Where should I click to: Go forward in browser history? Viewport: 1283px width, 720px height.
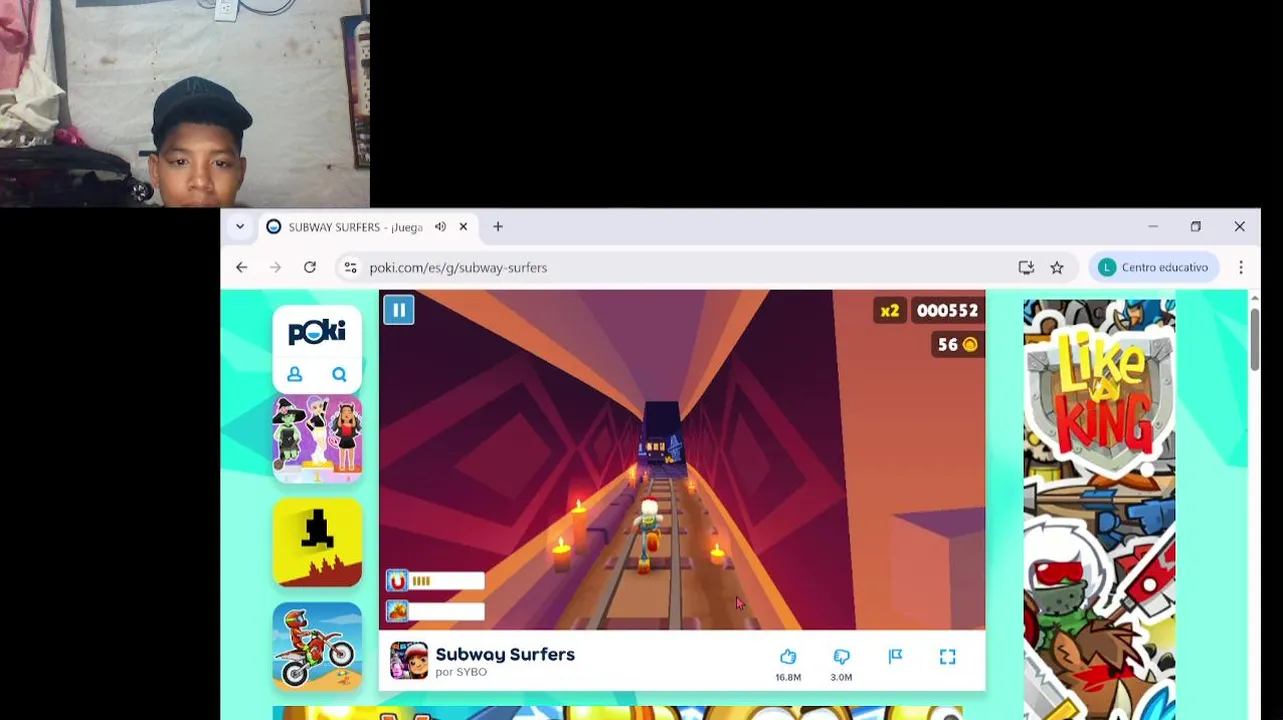click(275, 267)
